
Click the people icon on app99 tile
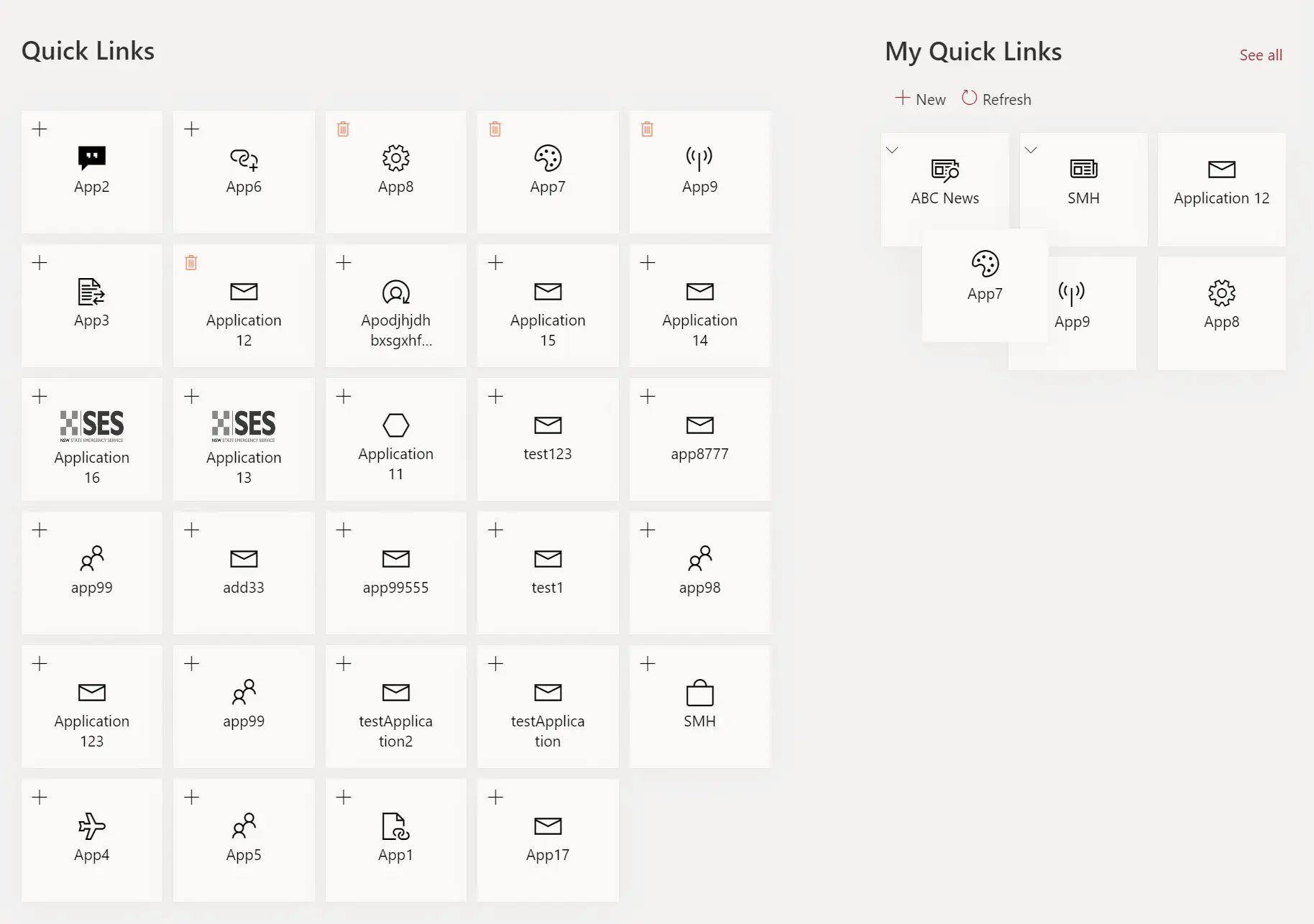click(x=91, y=559)
